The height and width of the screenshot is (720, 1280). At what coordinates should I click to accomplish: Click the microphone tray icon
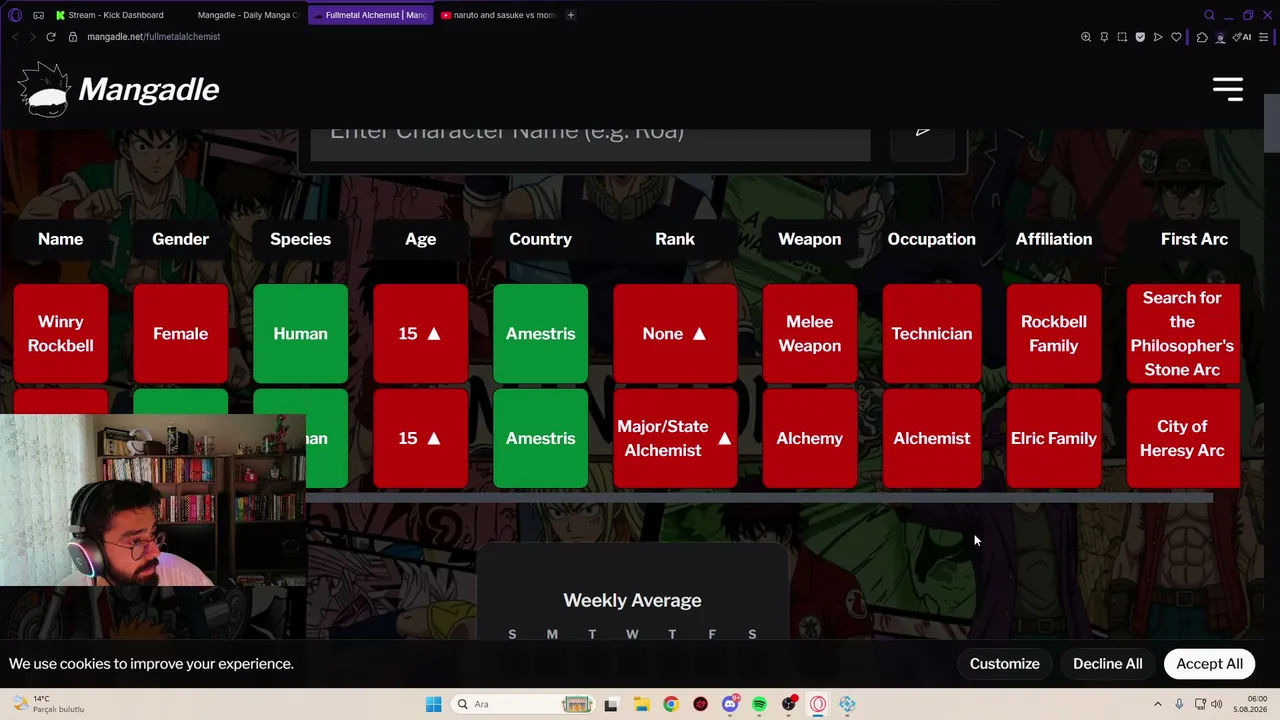1180,704
